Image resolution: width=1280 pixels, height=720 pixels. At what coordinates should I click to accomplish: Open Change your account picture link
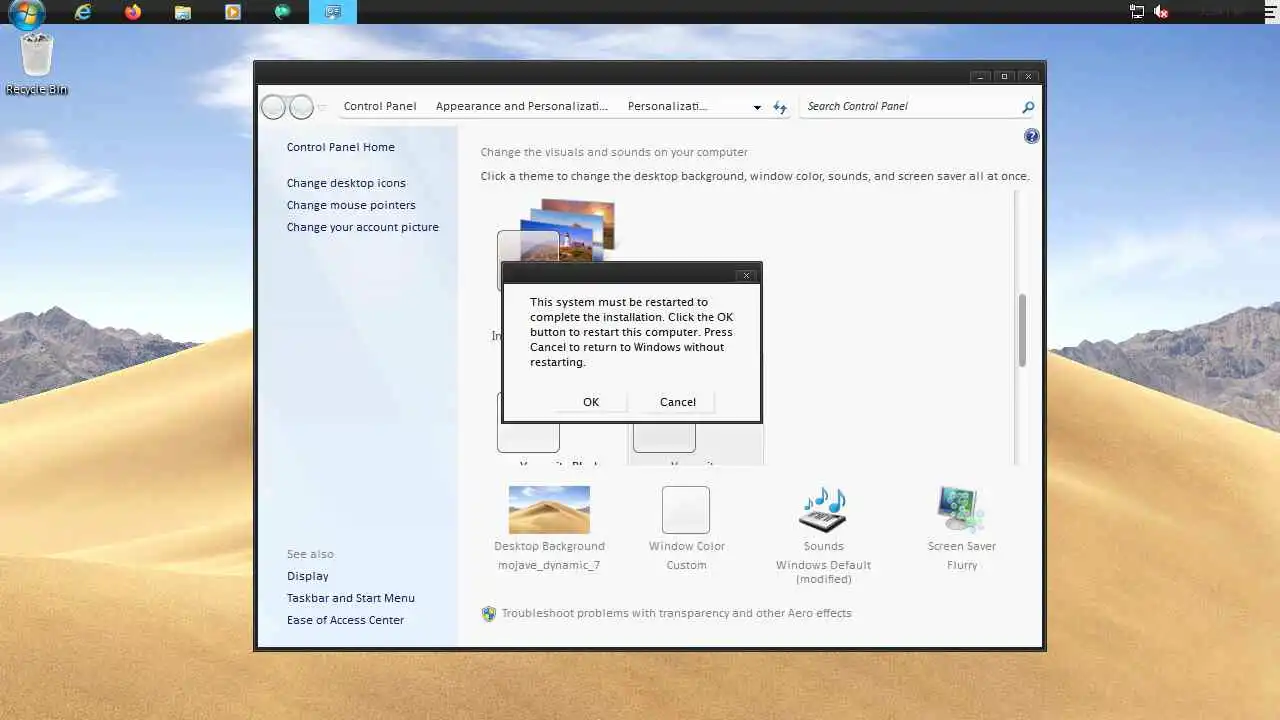point(363,227)
